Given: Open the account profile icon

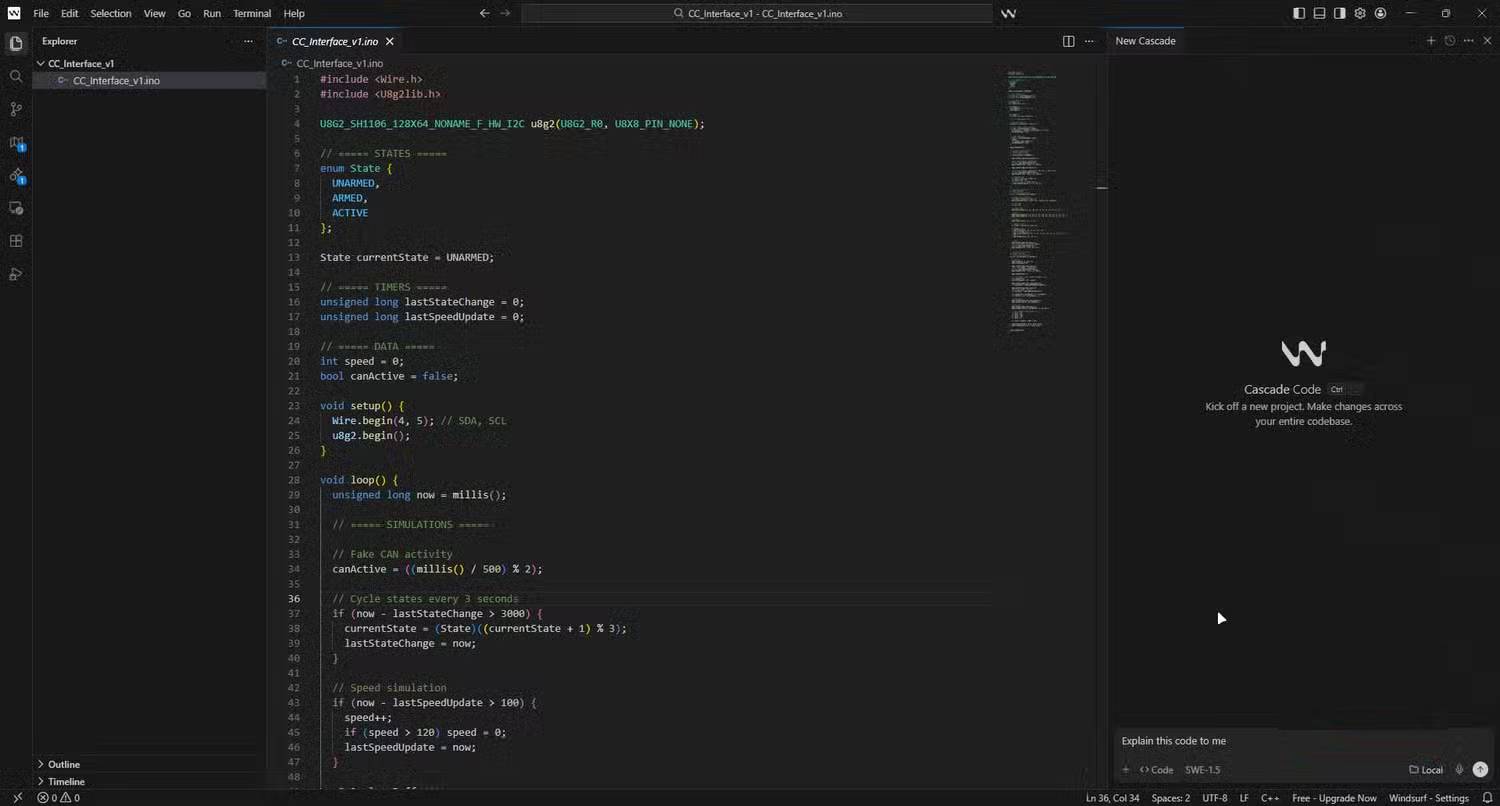Looking at the screenshot, I should pos(1380,13).
